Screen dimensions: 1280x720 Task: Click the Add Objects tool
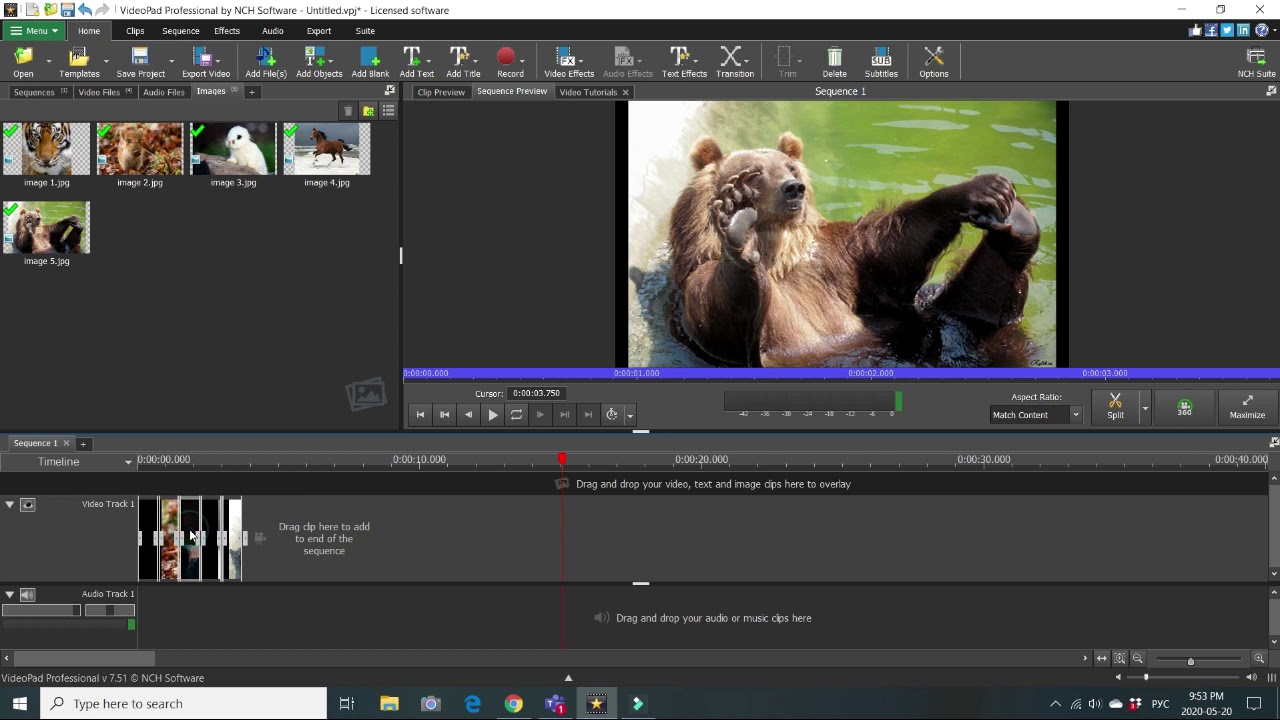[x=319, y=62]
